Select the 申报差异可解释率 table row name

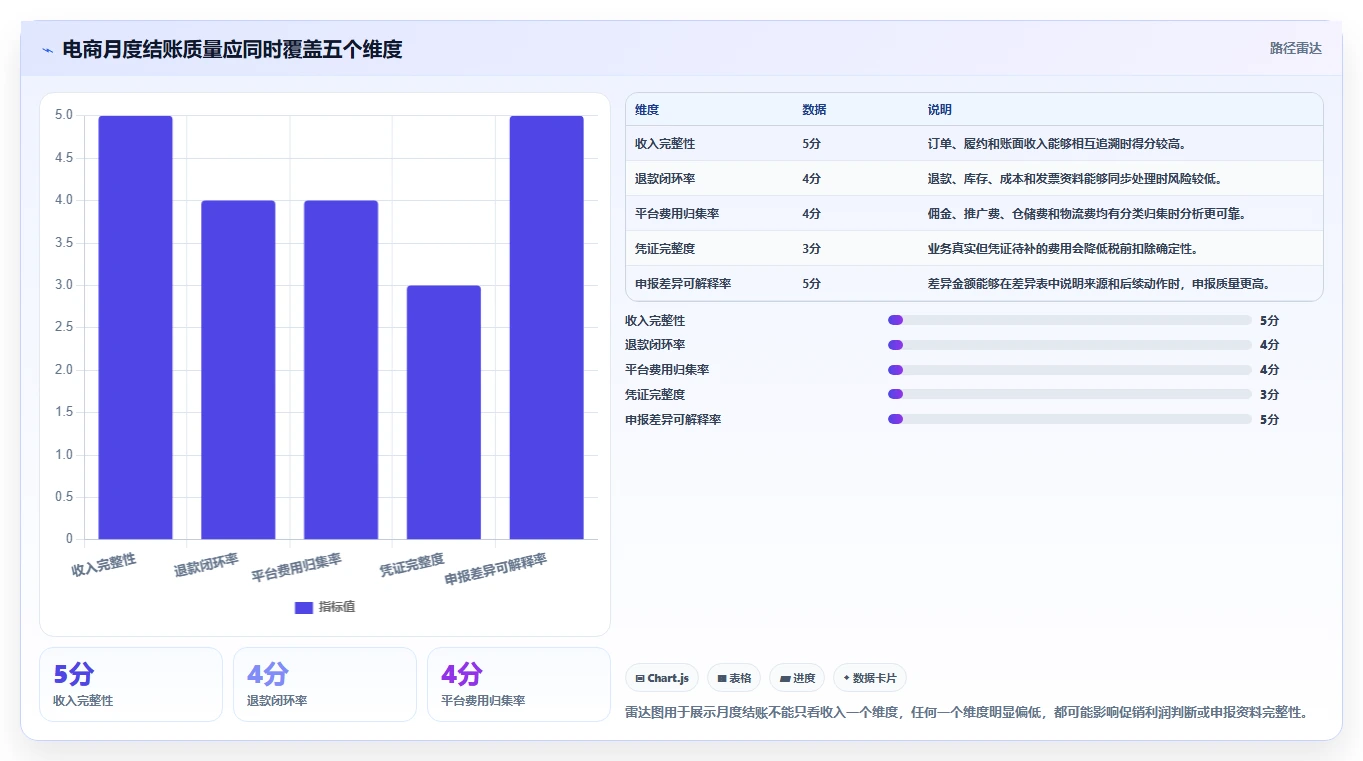point(683,284)
